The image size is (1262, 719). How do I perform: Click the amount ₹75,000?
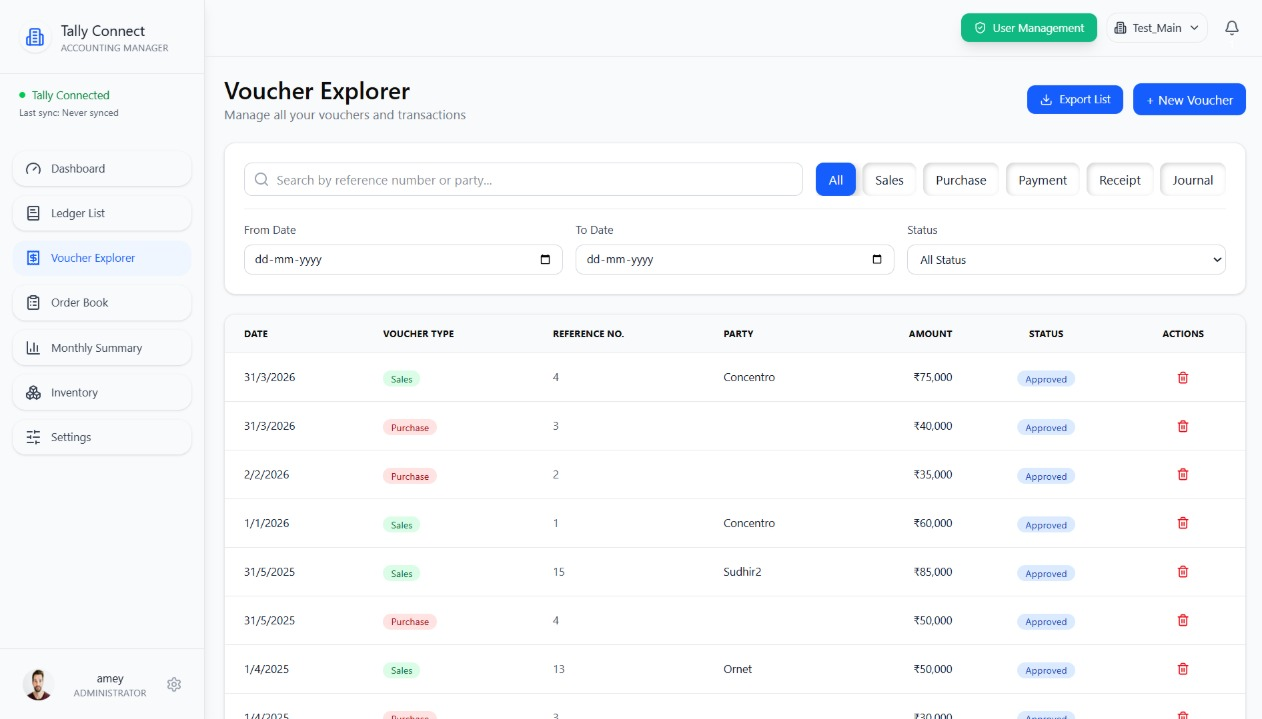(933, 377)
